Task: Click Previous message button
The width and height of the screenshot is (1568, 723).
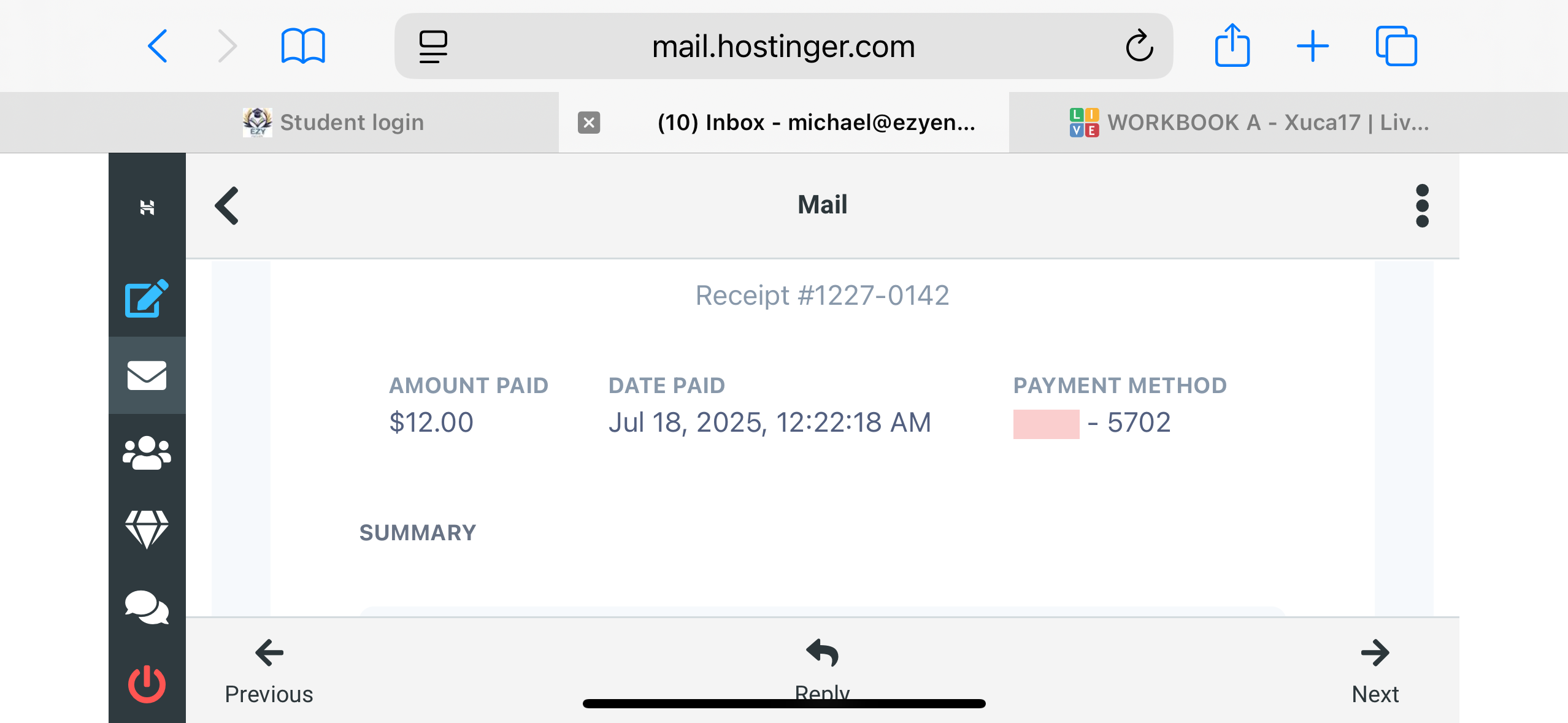Action: (269, 670)
